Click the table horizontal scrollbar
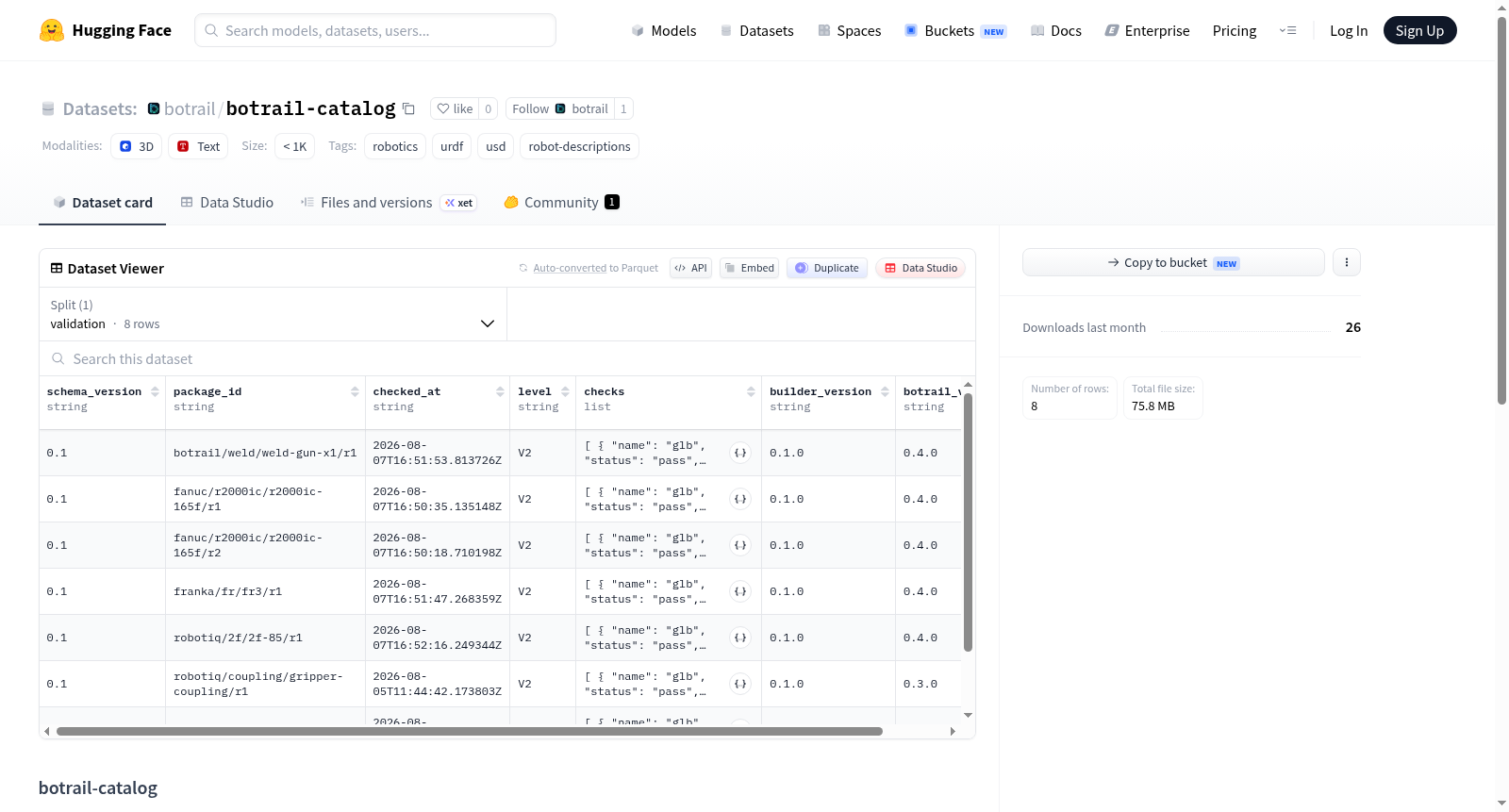 click(x=470, y=731)
